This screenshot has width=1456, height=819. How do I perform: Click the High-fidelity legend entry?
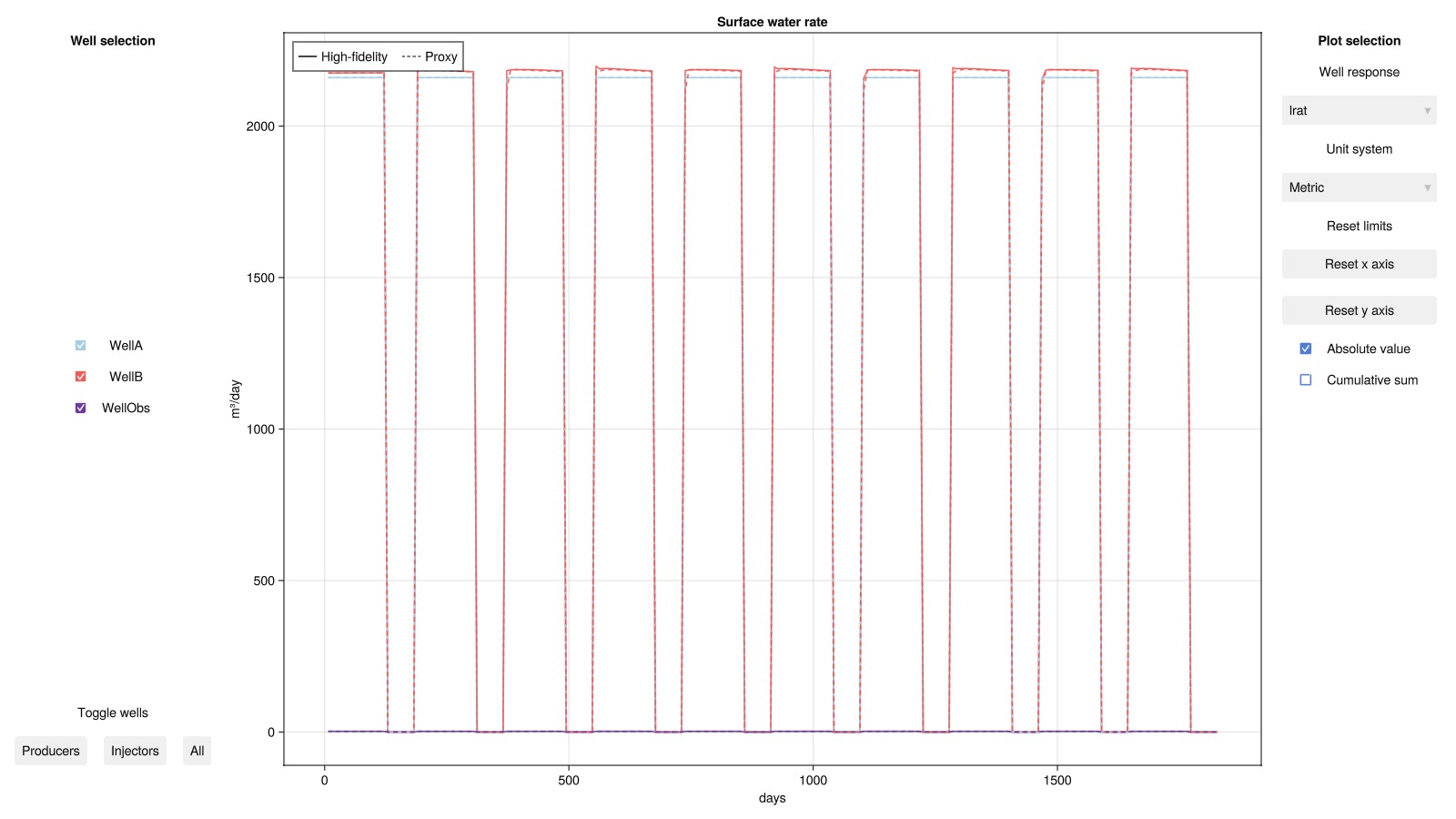pyautogui.click(x=343, y=56)
